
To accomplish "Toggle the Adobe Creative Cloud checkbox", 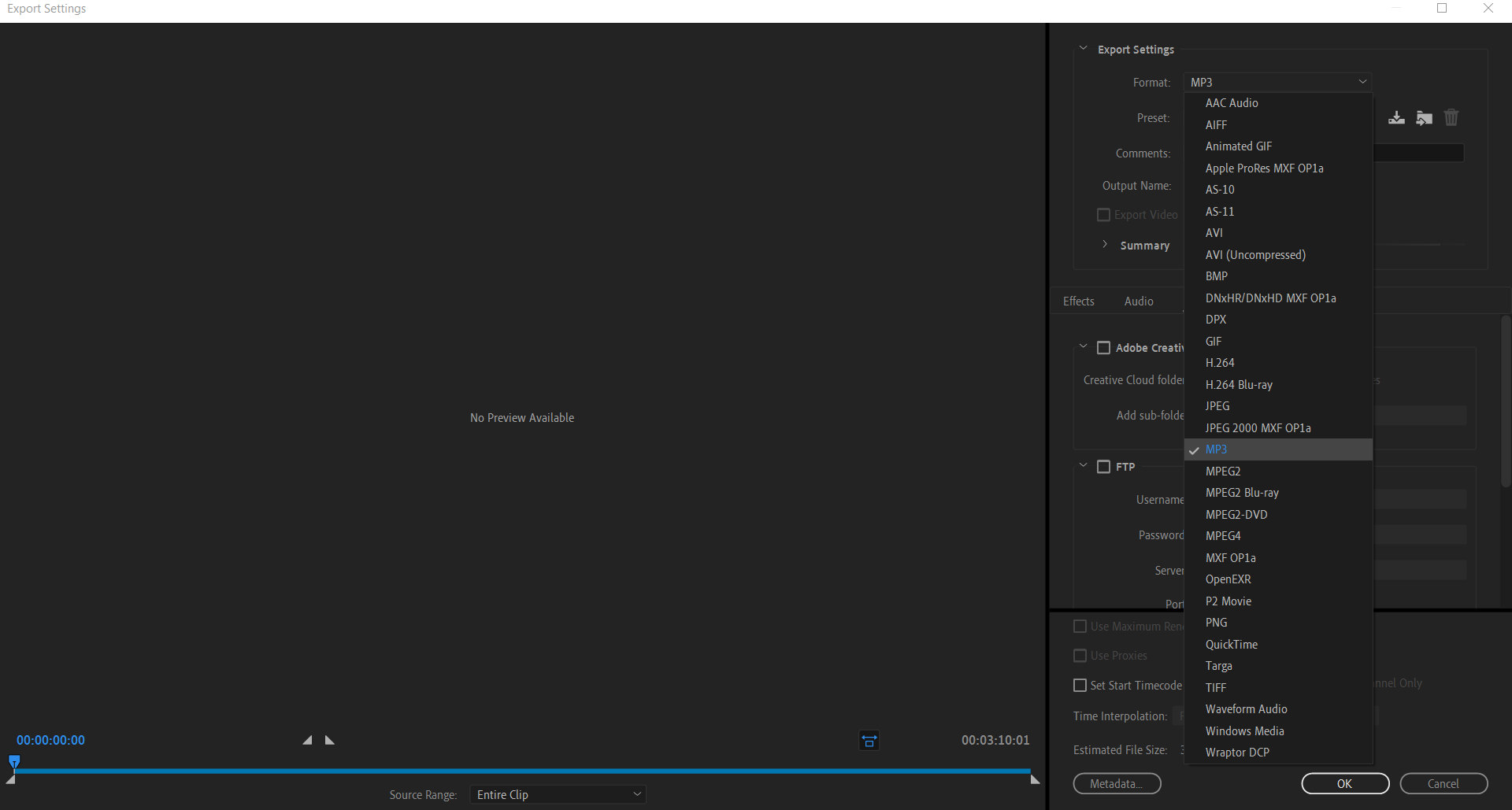I will 1103,348.
